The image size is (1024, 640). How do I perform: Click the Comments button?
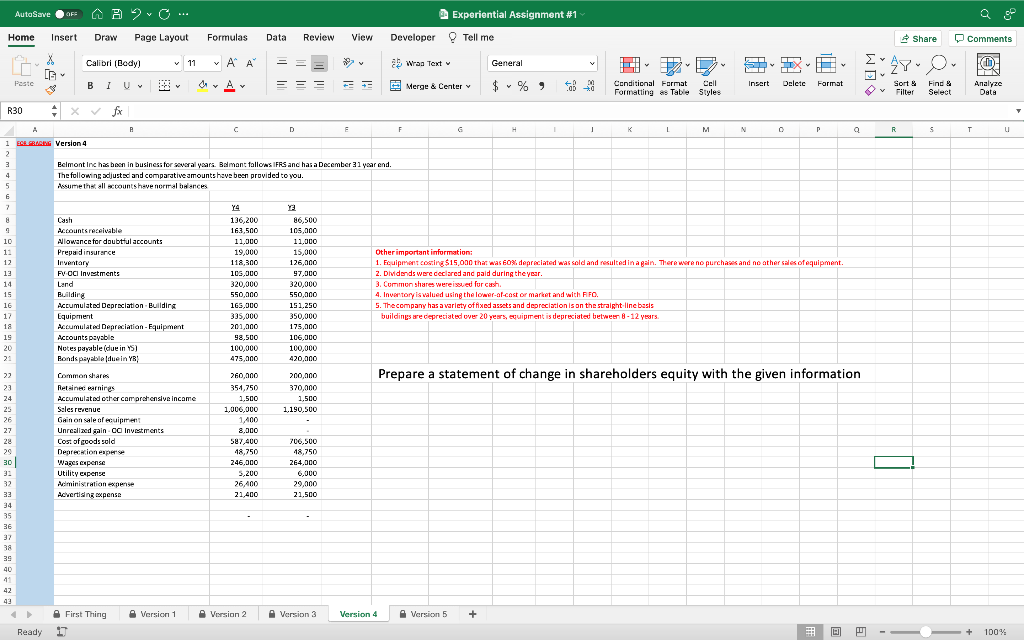click(x=983, y=39)
